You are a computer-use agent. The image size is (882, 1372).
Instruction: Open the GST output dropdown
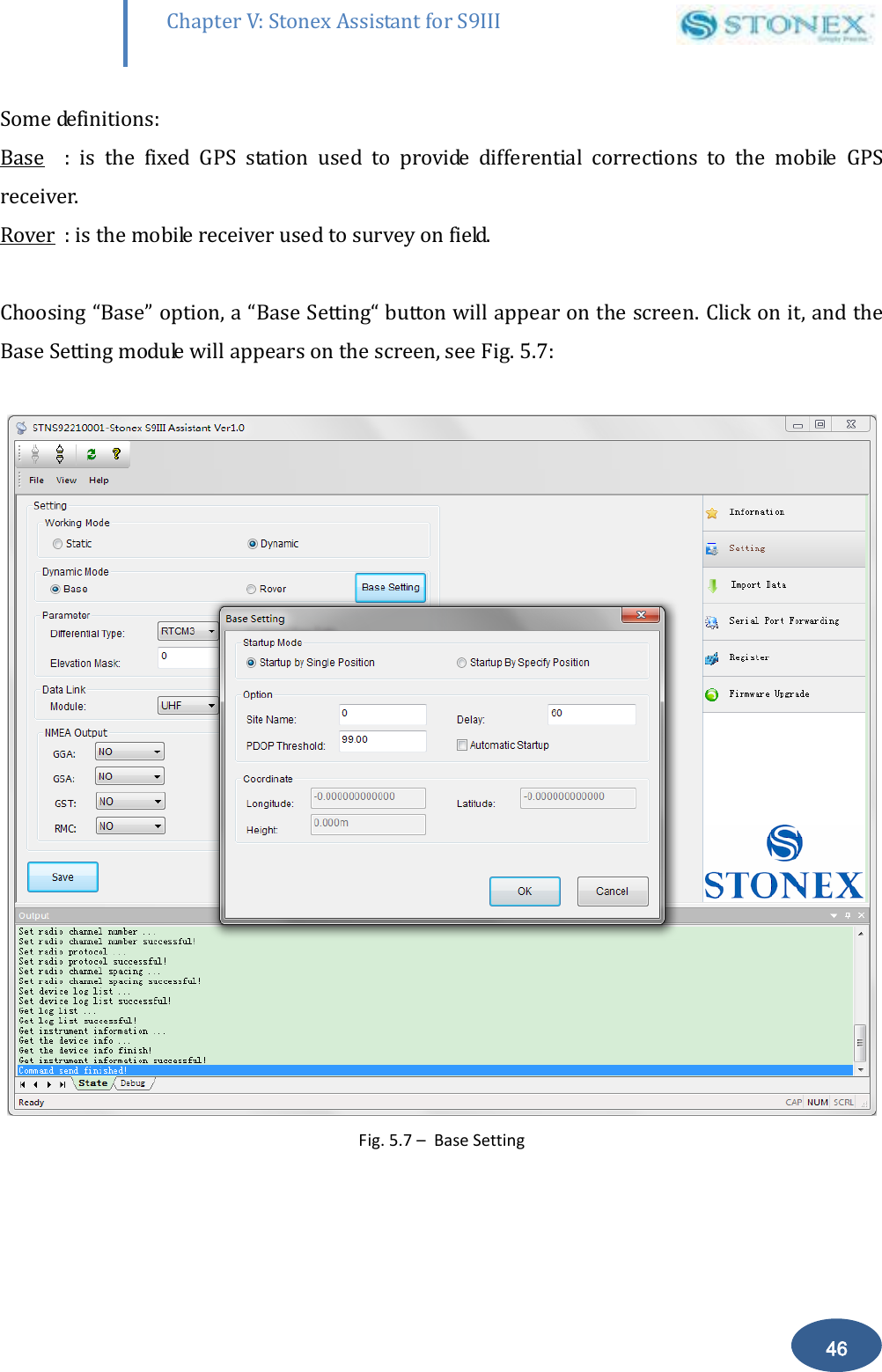pos(130,802)
